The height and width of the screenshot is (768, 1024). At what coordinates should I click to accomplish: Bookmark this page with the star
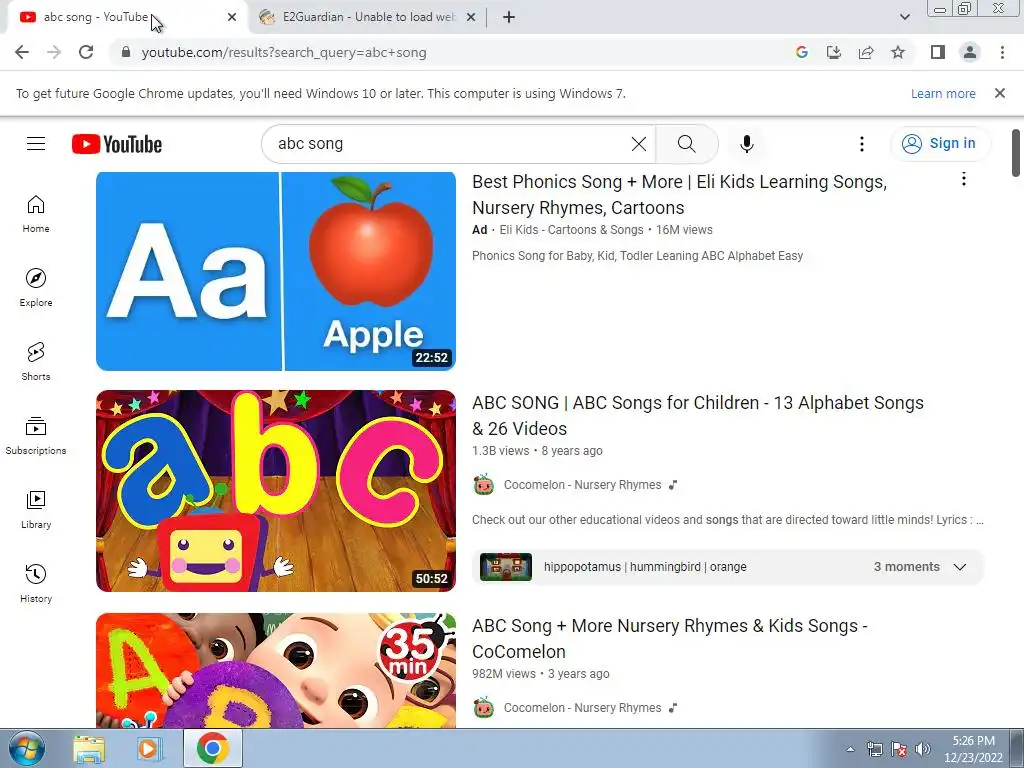click(x=898, y=52)
